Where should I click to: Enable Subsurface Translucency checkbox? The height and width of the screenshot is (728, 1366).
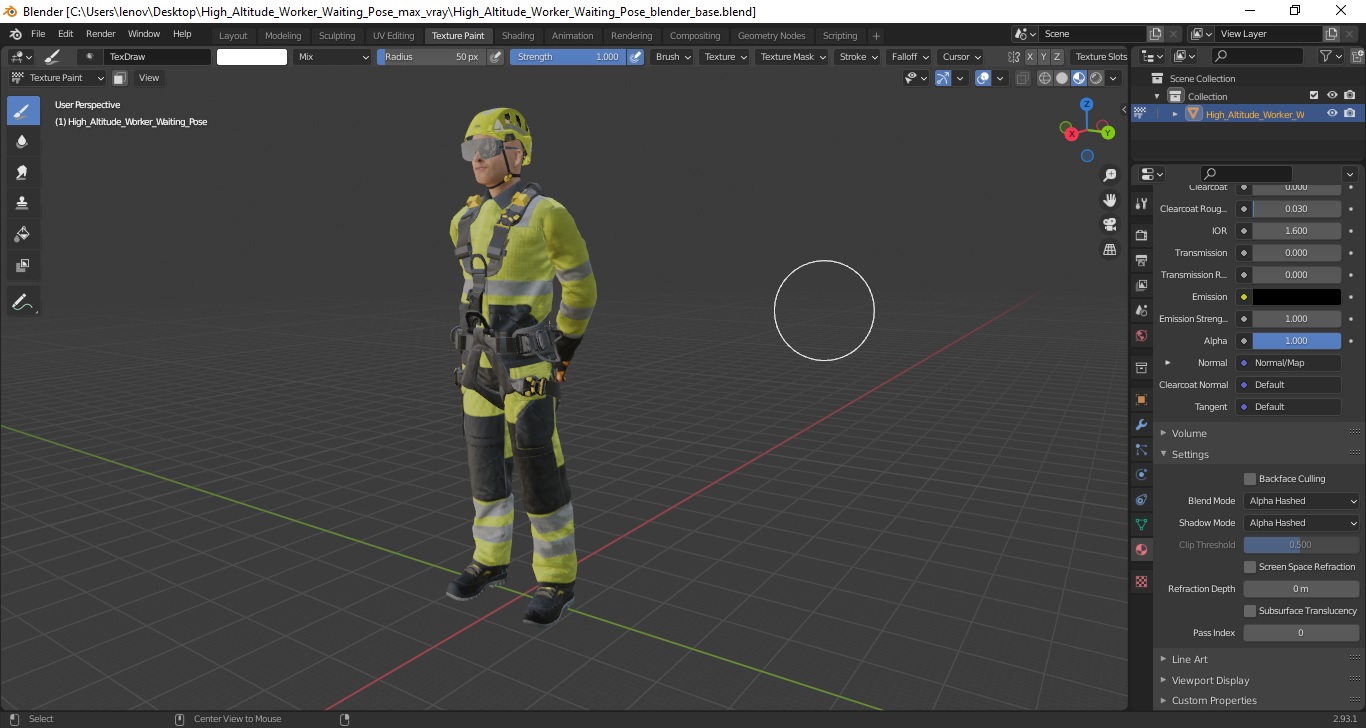click(x=1250, y=611)
